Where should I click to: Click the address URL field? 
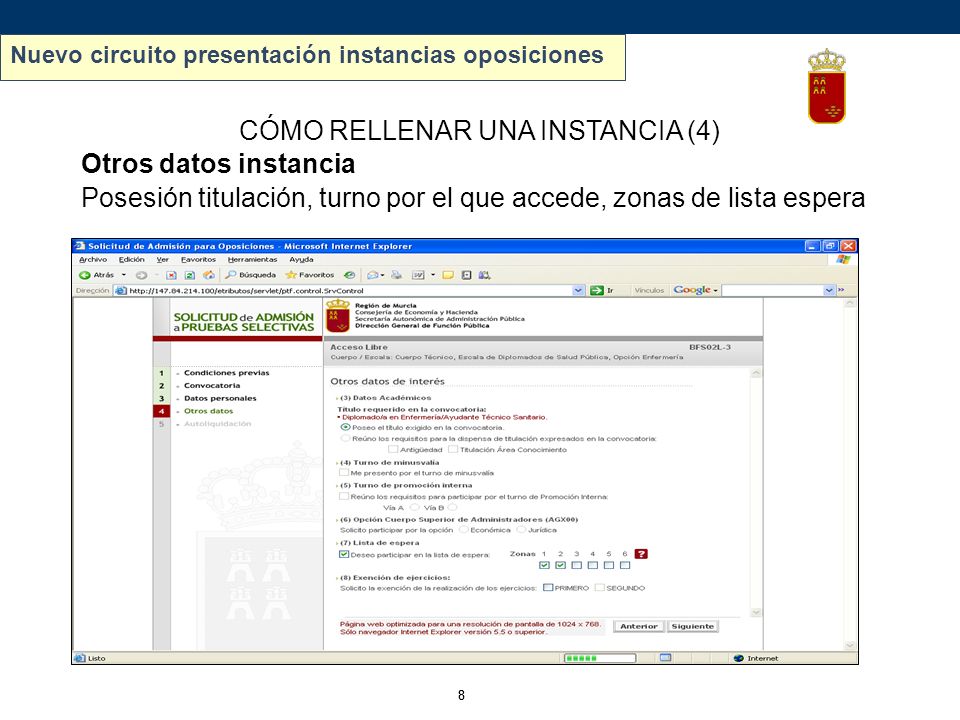tap(350, 290)
